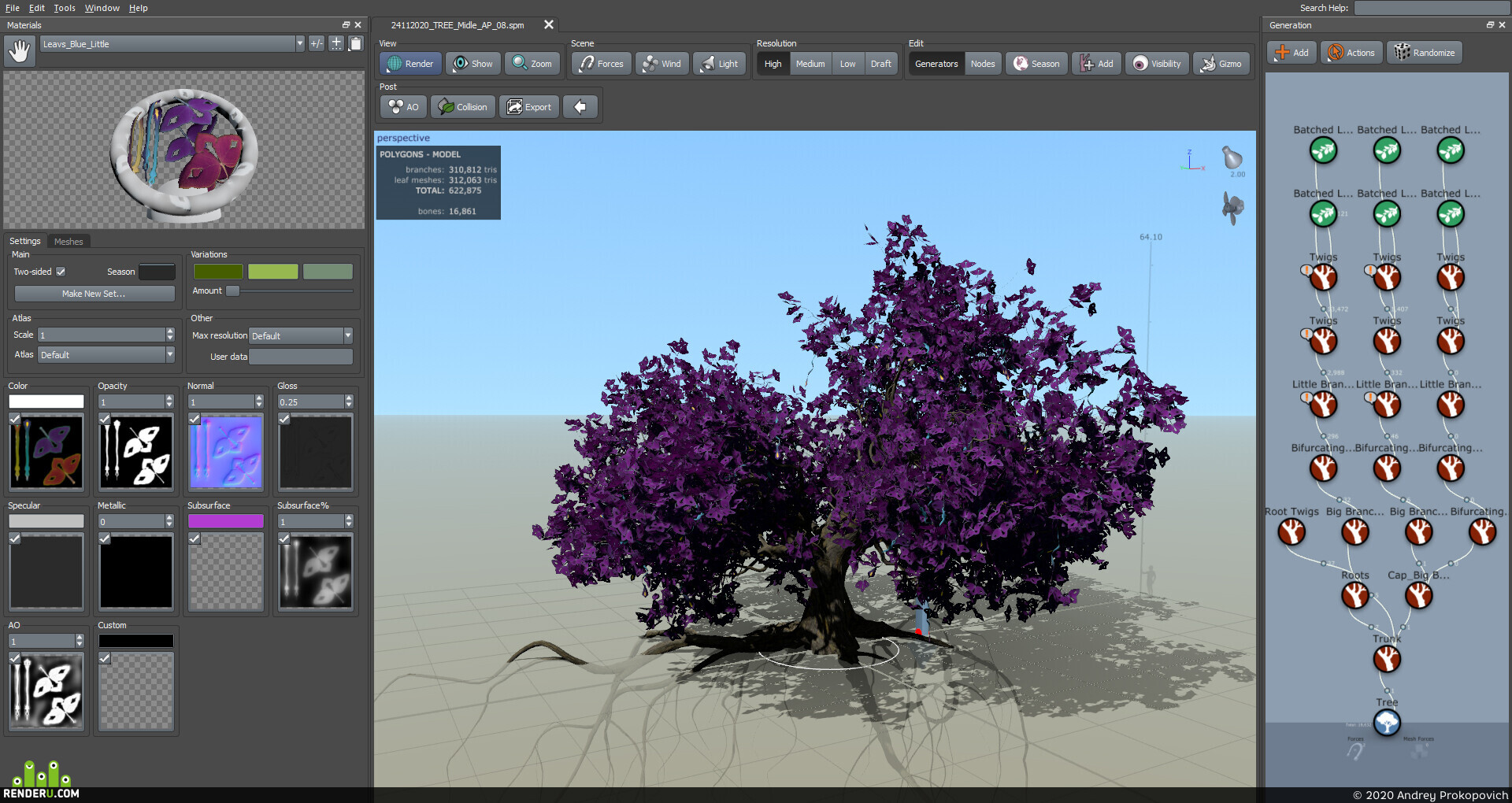
Task: Click the Collision post button icon
Action: pos(447,107)
